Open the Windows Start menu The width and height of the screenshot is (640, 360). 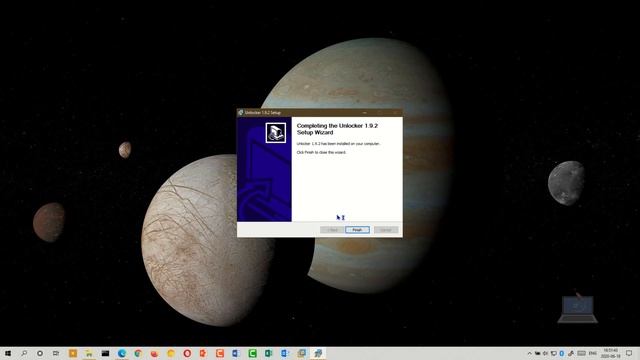tap(8, 353)
